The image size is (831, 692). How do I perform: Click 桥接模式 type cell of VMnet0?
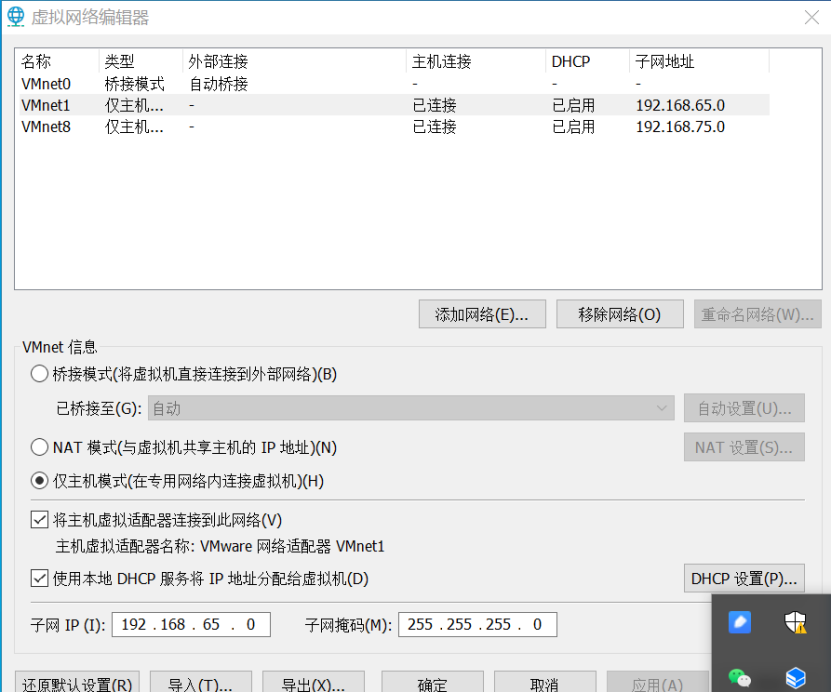(x=135, y=84)
